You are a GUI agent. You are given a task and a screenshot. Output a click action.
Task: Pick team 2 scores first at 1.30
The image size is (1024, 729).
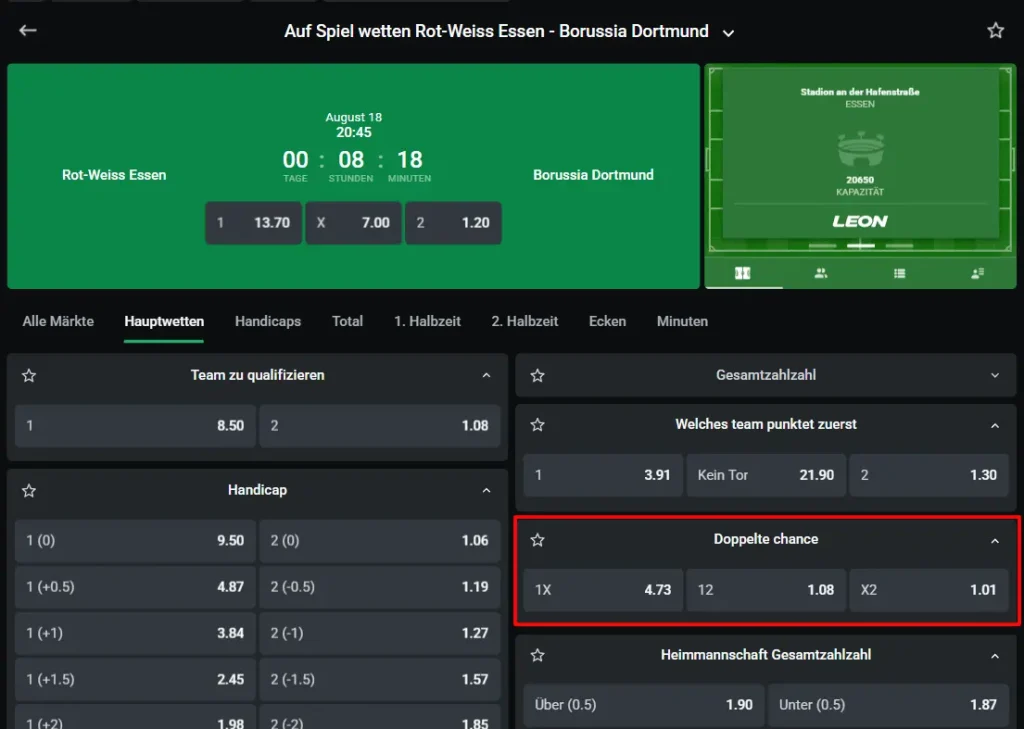click(x=929, y=475)
